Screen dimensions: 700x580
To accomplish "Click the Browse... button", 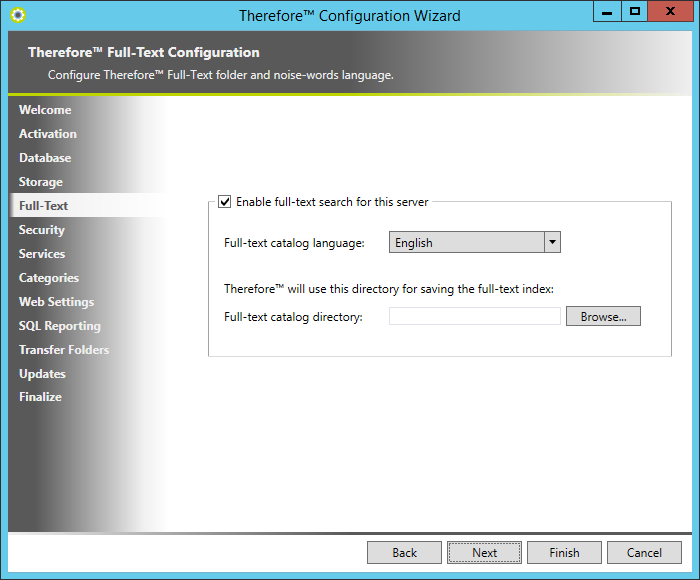I will (603, 317).
